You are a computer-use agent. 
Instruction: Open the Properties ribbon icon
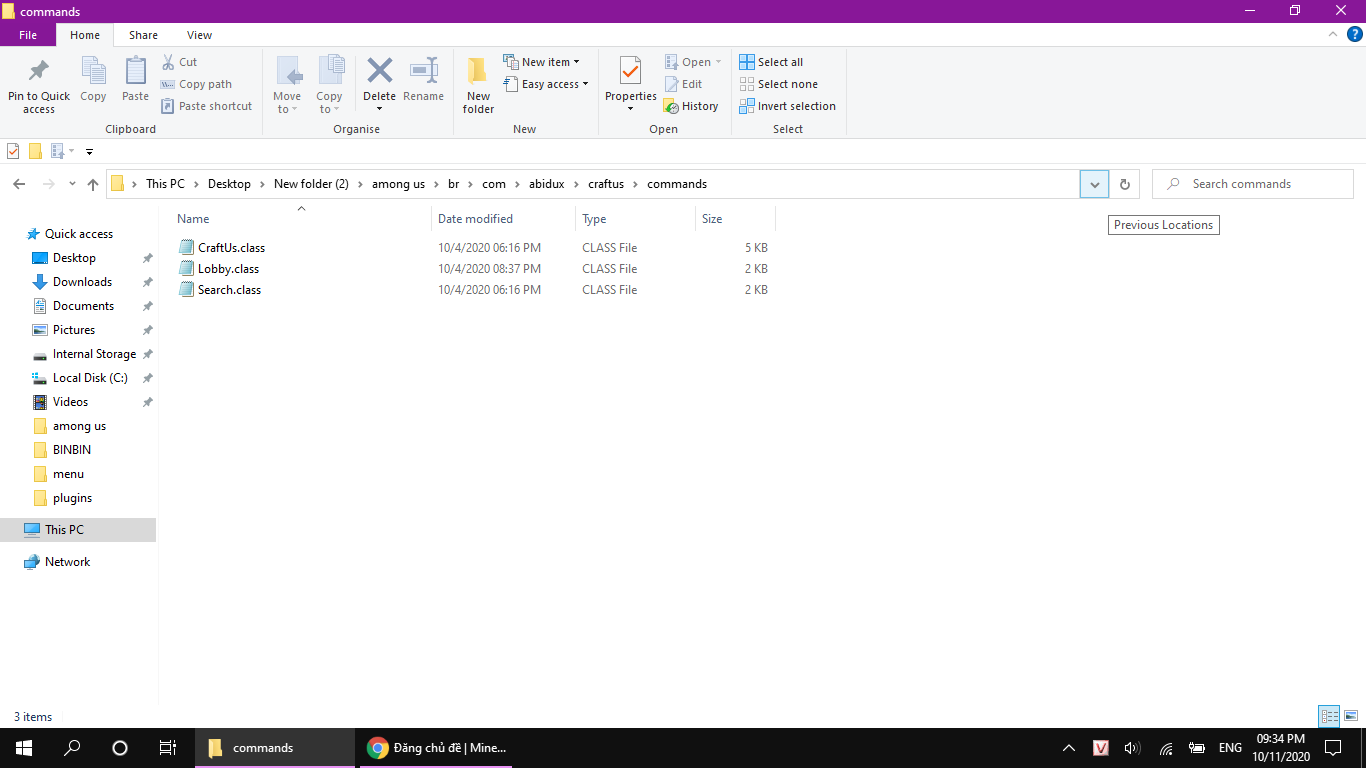[x=630, y=72]
